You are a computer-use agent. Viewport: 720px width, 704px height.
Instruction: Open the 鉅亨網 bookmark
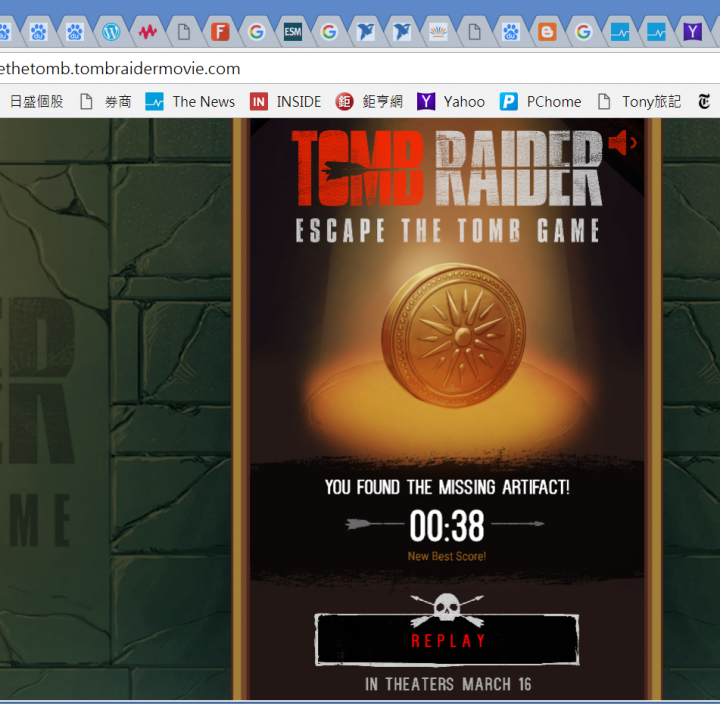pyautogui.click(x=382, y=101)
